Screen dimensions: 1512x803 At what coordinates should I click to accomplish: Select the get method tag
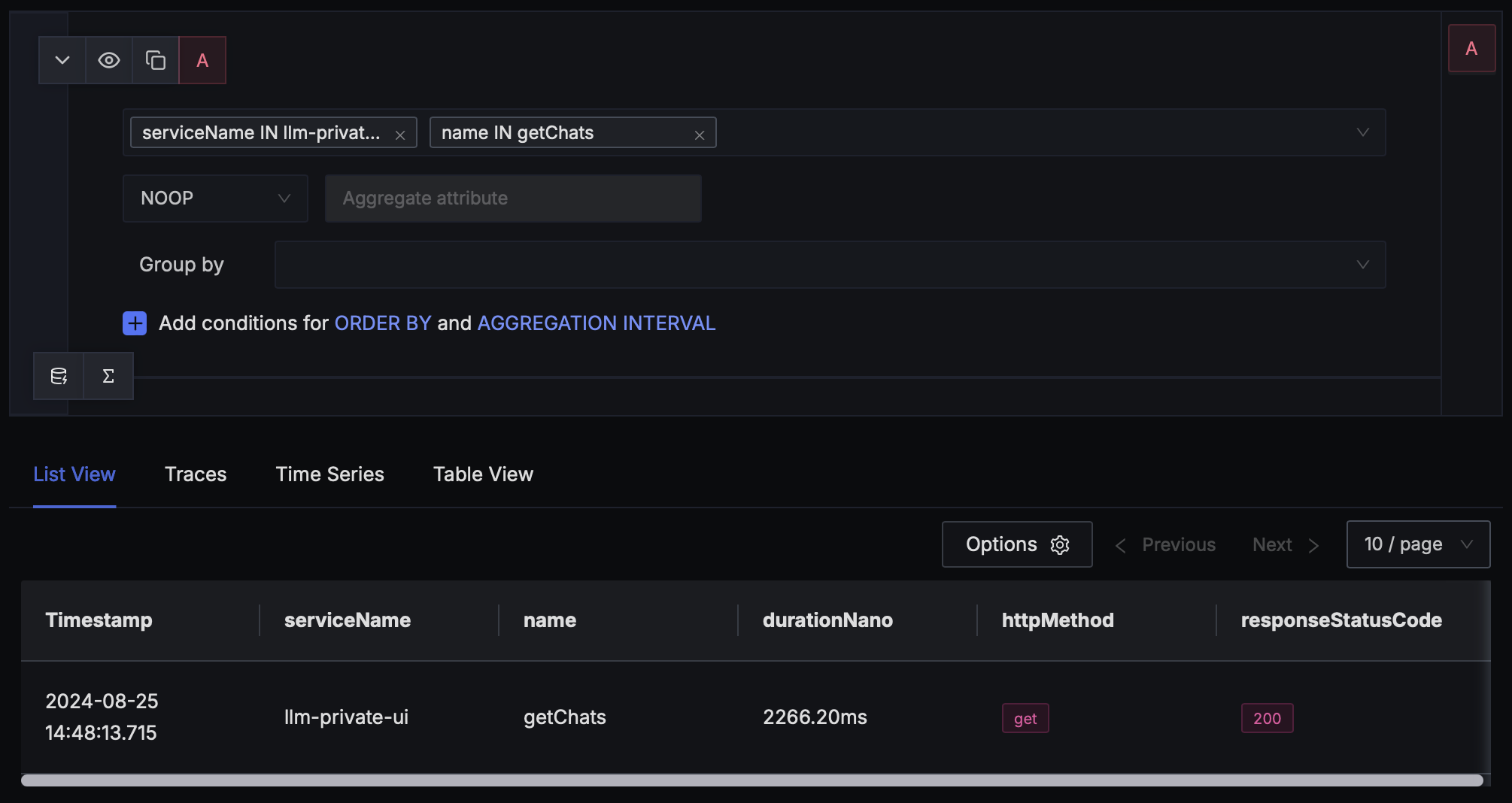[1025, 718]
